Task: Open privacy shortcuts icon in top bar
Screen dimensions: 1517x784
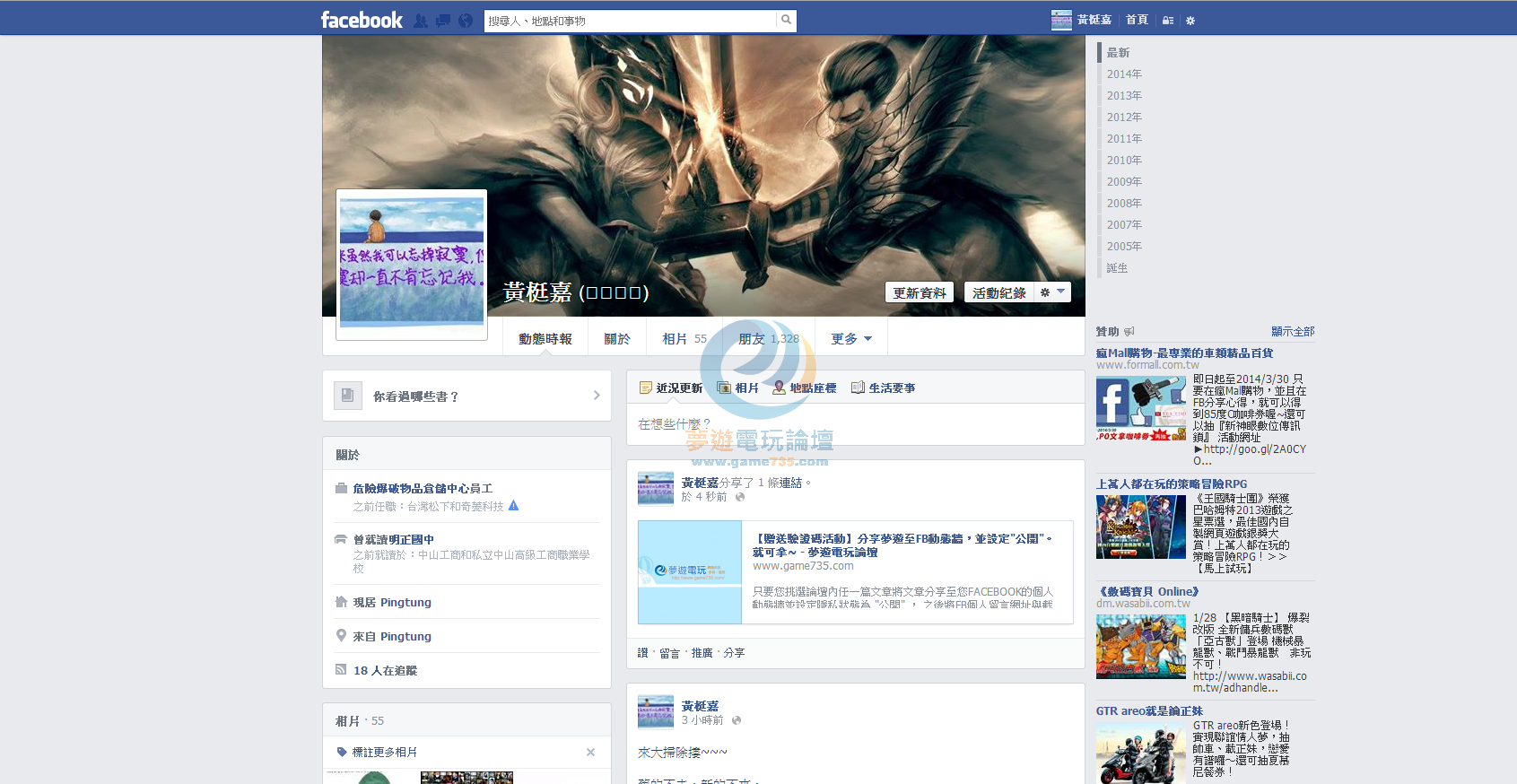Action: click(x=1168, y=21)
